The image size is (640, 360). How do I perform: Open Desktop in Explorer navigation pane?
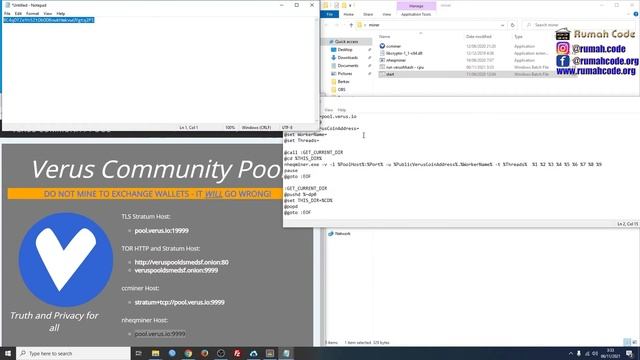[345, 50]
